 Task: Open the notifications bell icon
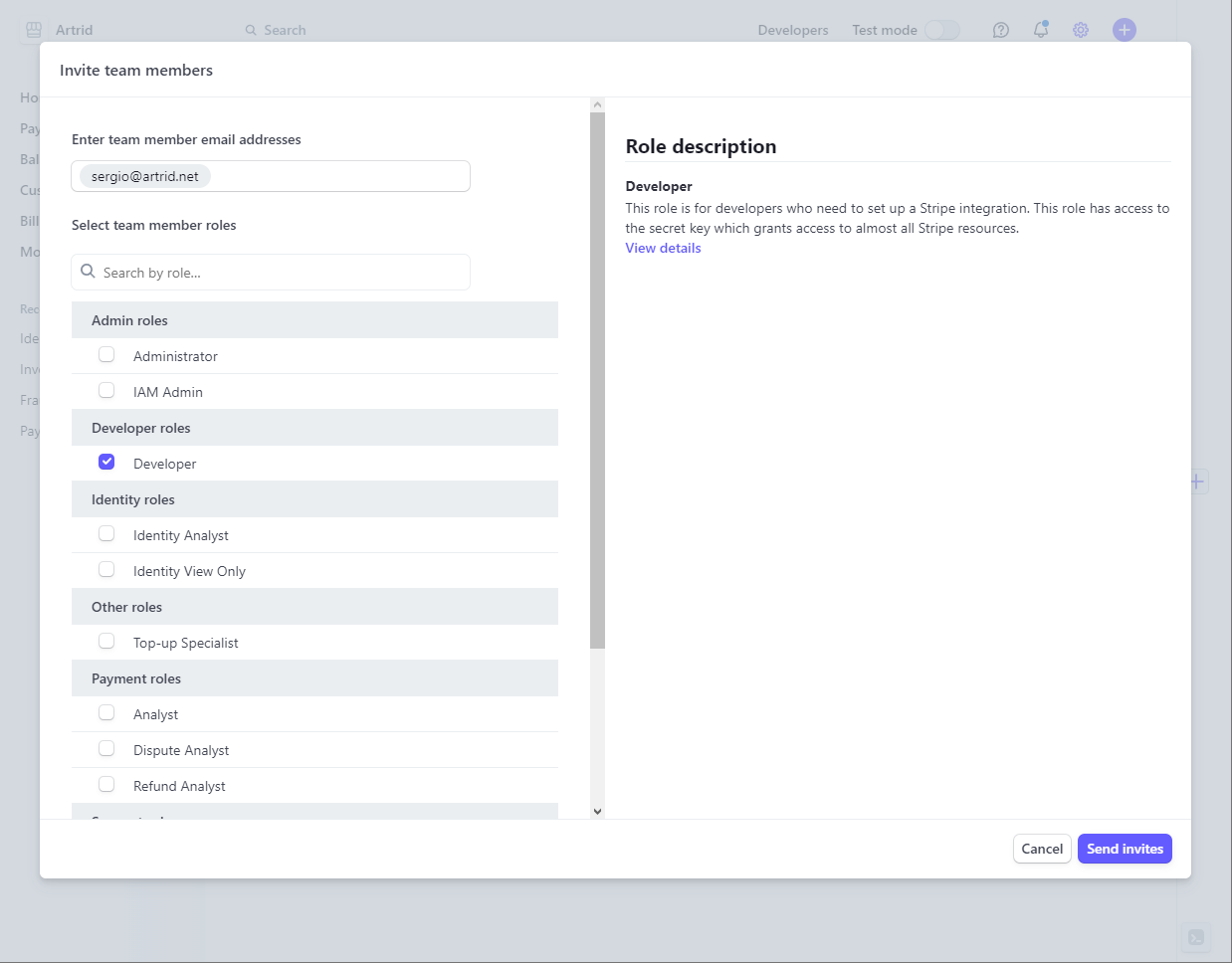click(x=1041, y=30)
